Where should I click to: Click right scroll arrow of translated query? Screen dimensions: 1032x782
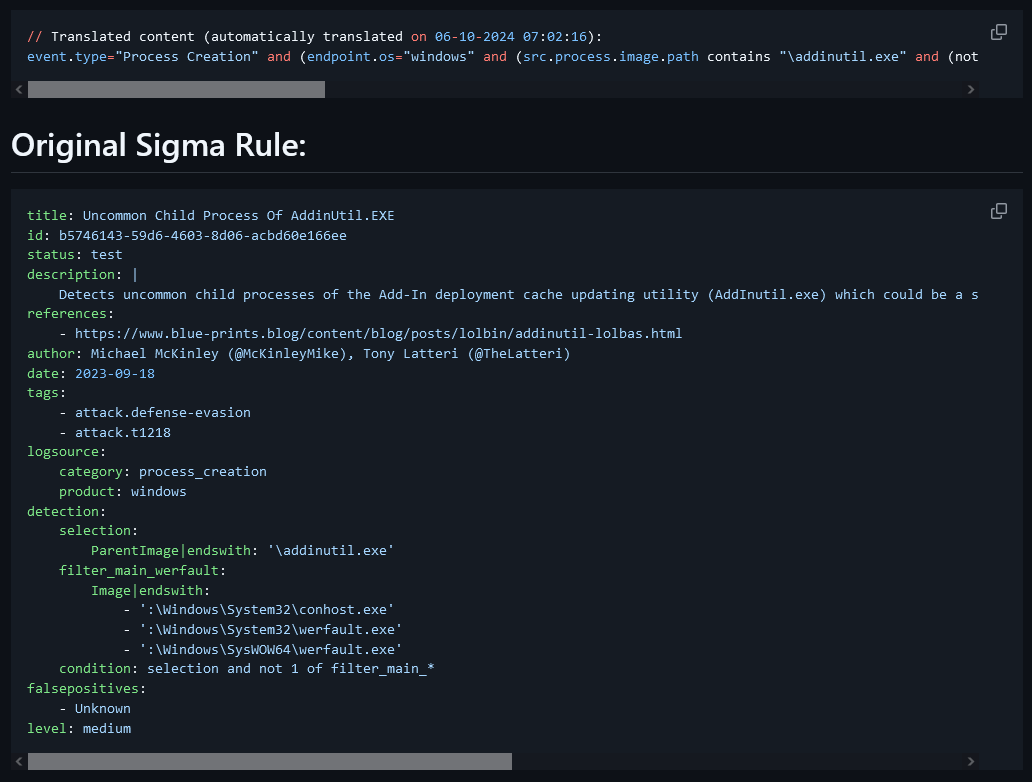(x=970, y=90)
